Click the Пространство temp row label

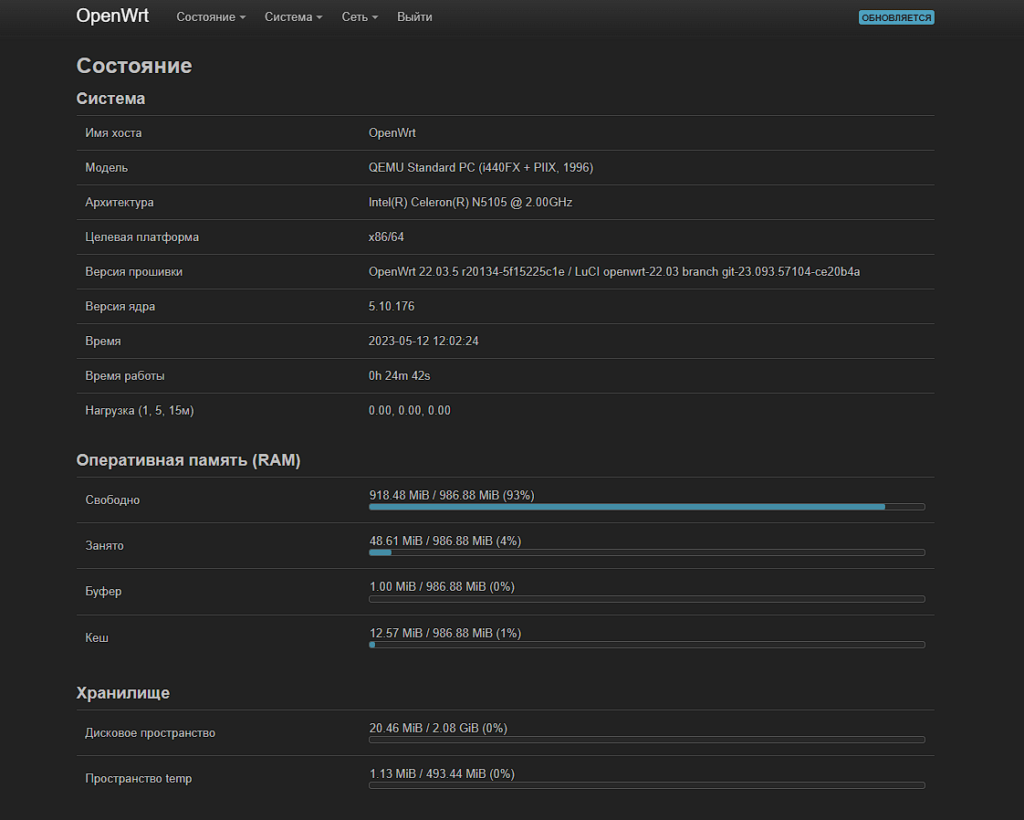138,778
